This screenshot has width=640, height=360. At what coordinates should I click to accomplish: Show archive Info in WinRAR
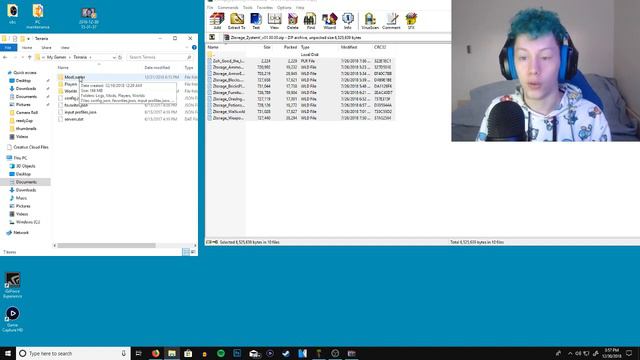coord(347,20)
